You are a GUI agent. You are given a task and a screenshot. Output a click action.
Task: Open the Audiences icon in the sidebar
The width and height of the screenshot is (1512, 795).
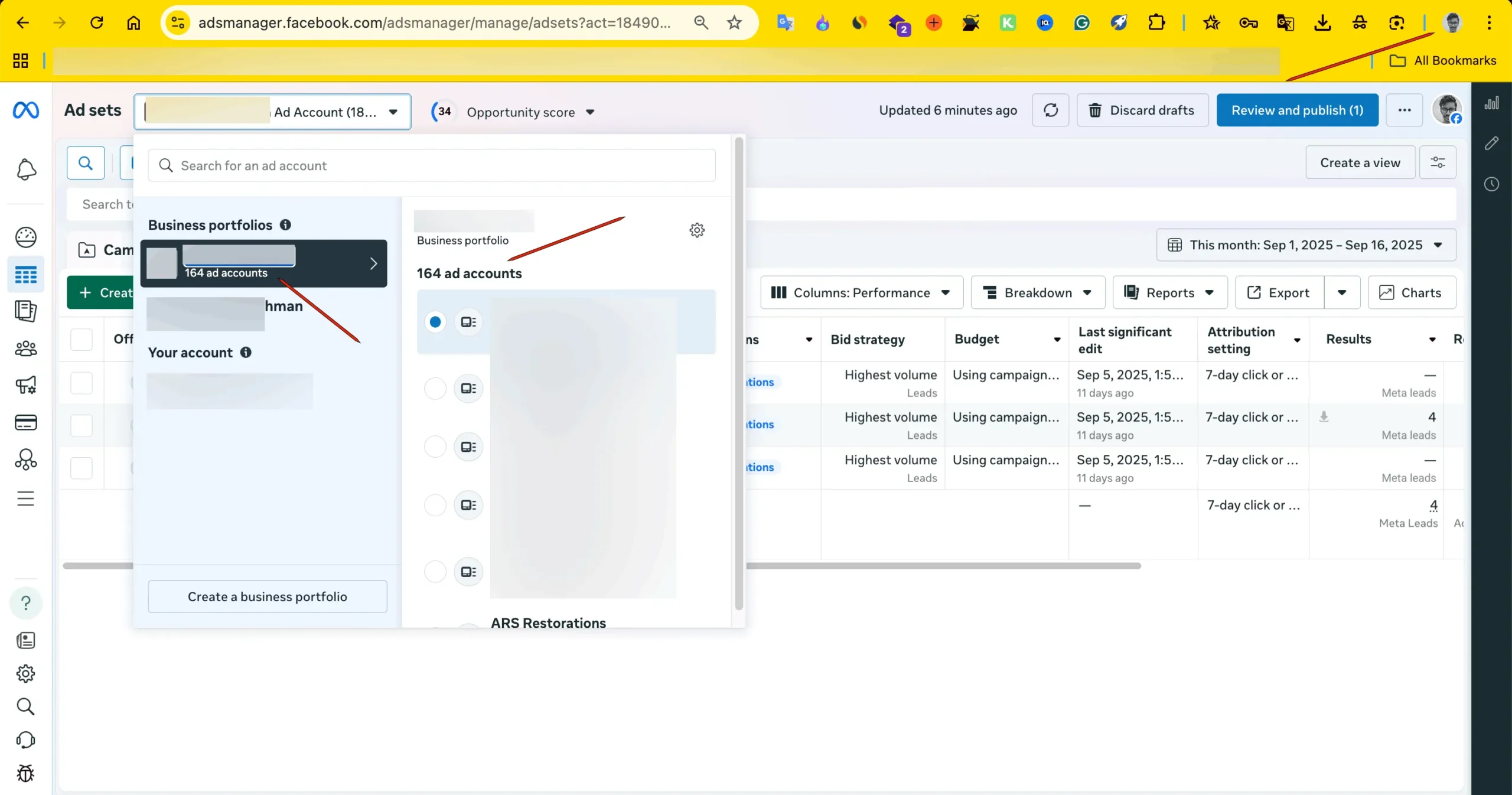coord(25,348)
